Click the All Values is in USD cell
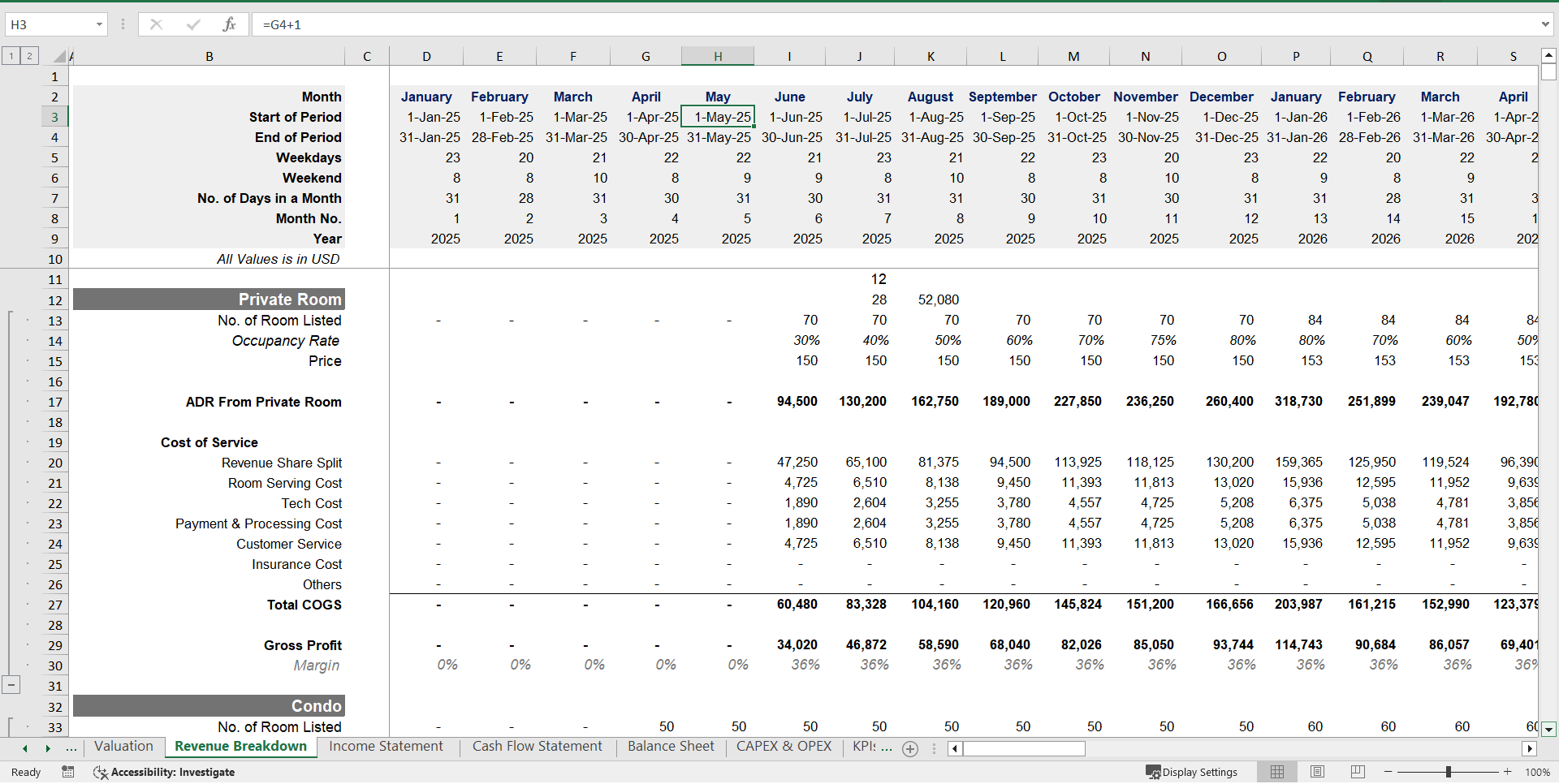 (278, 259)
